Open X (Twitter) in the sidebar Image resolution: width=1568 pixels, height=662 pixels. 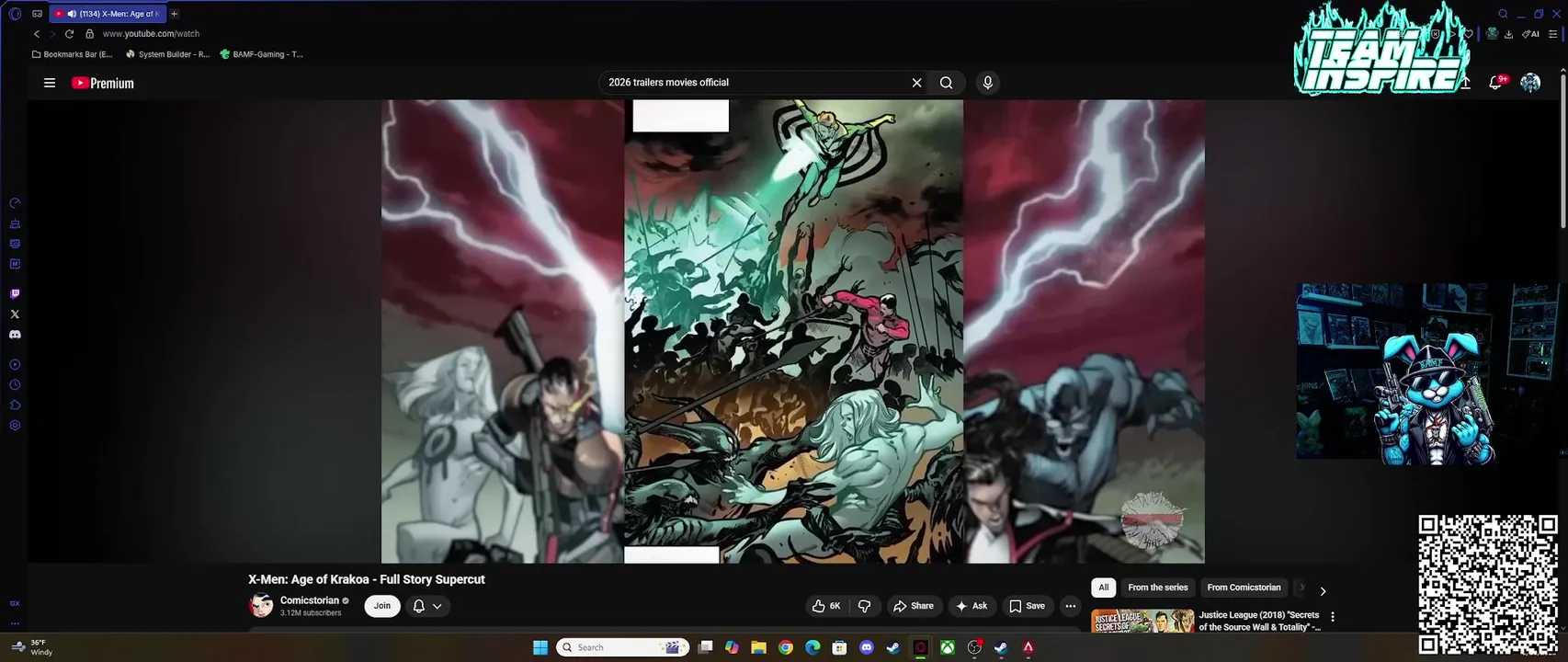point(15,314)
